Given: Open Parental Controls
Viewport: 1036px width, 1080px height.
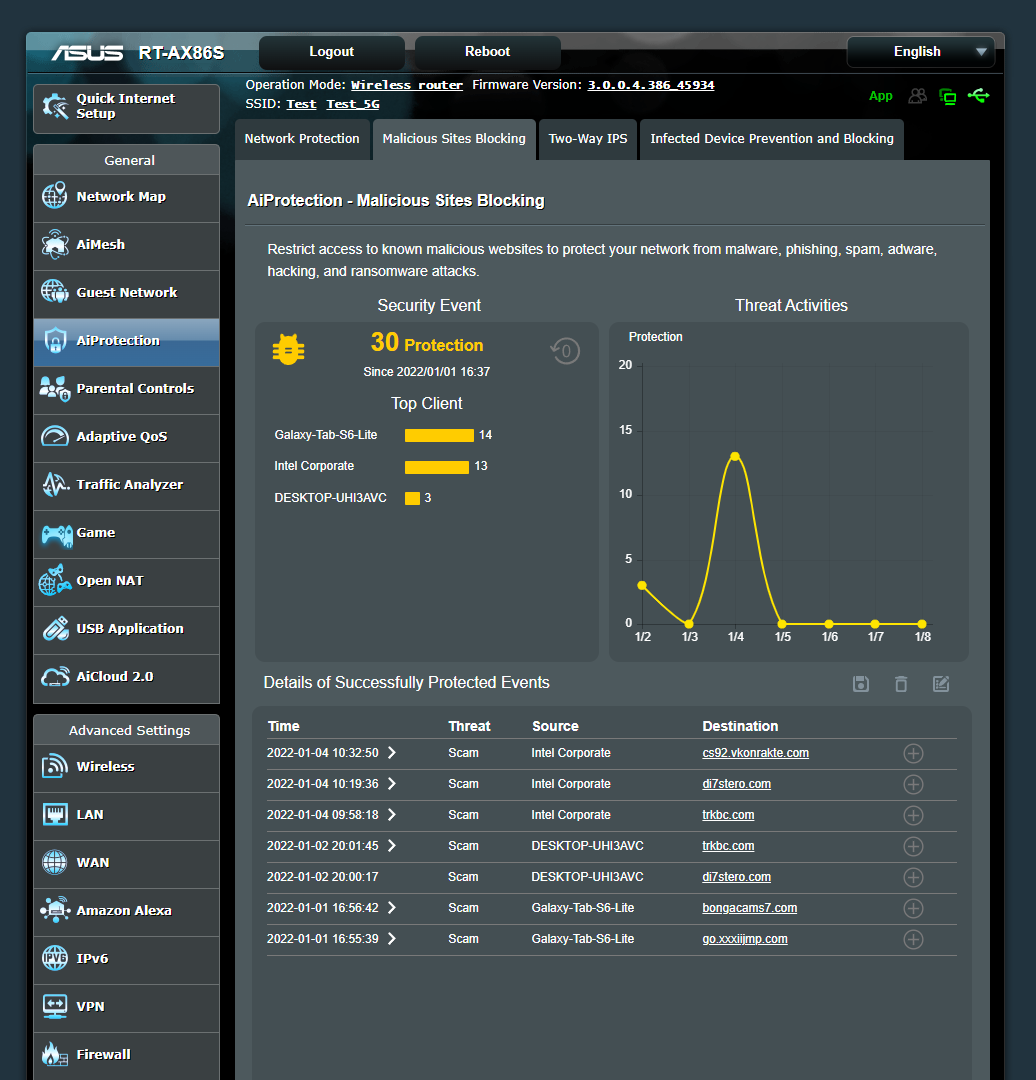Looking at the screenshot, I should pyautogui.click(x=126, y=390).
